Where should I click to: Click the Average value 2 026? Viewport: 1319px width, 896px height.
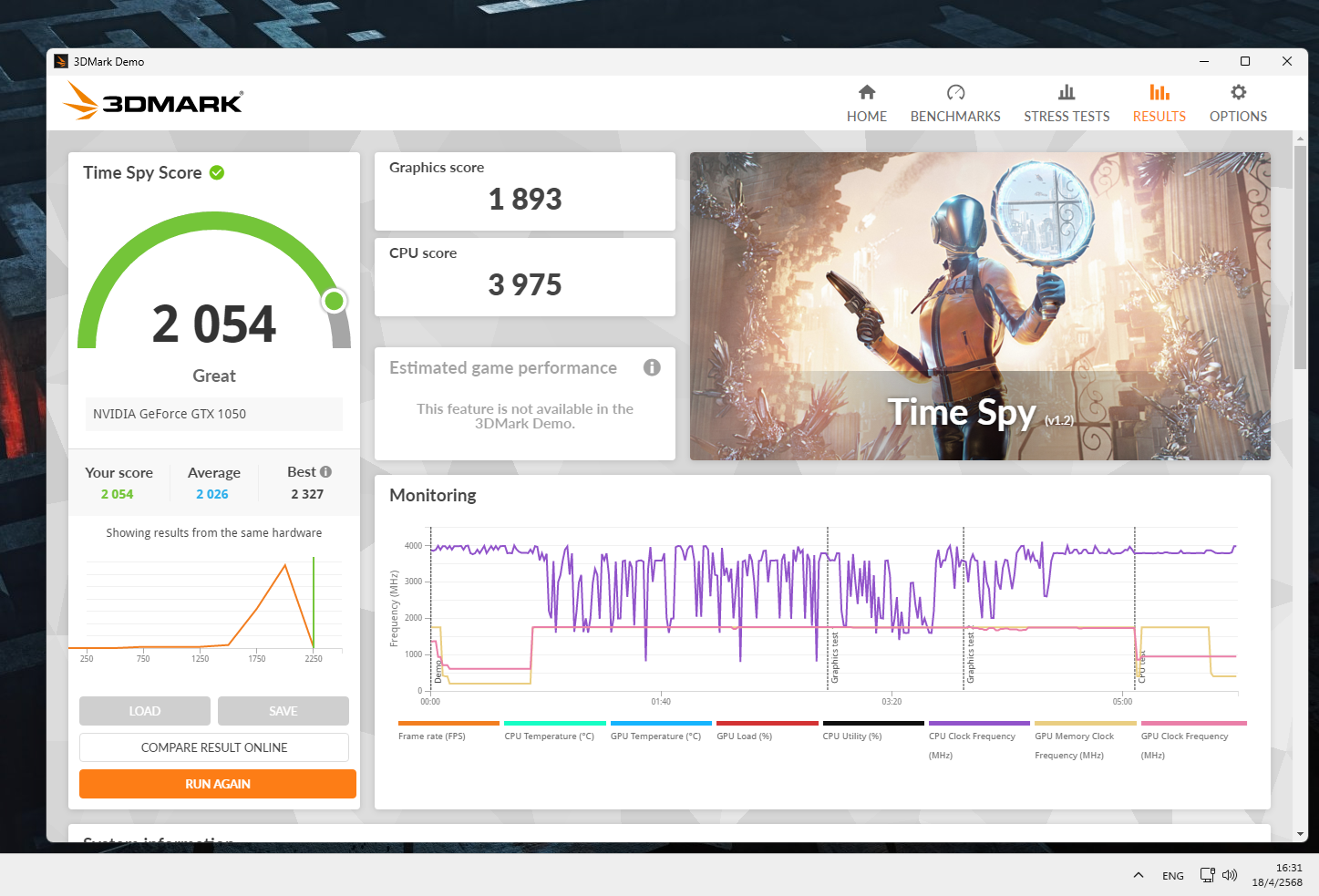[212, 494]
